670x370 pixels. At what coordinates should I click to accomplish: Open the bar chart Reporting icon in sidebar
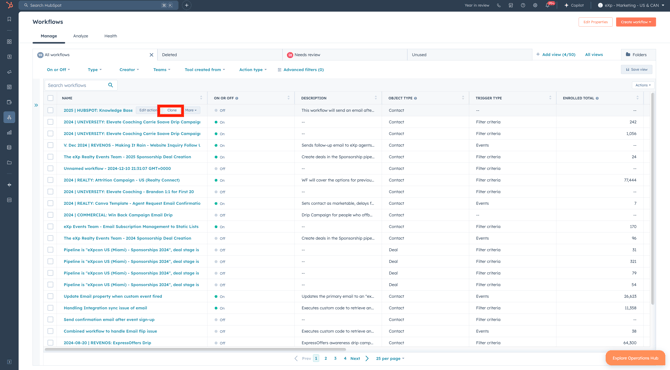coord(9,132)
